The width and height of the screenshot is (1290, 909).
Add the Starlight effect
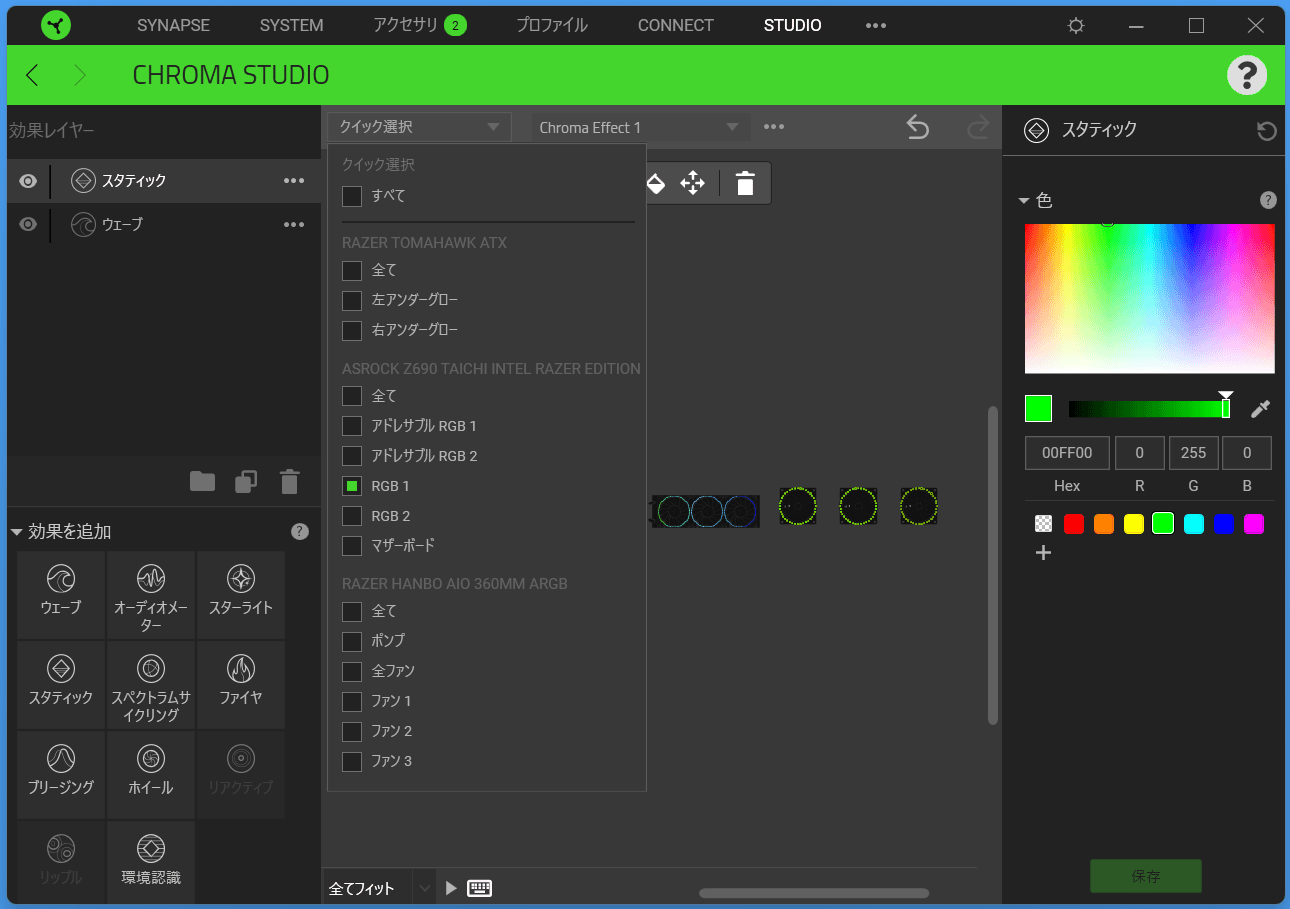[x=241, y=594]
